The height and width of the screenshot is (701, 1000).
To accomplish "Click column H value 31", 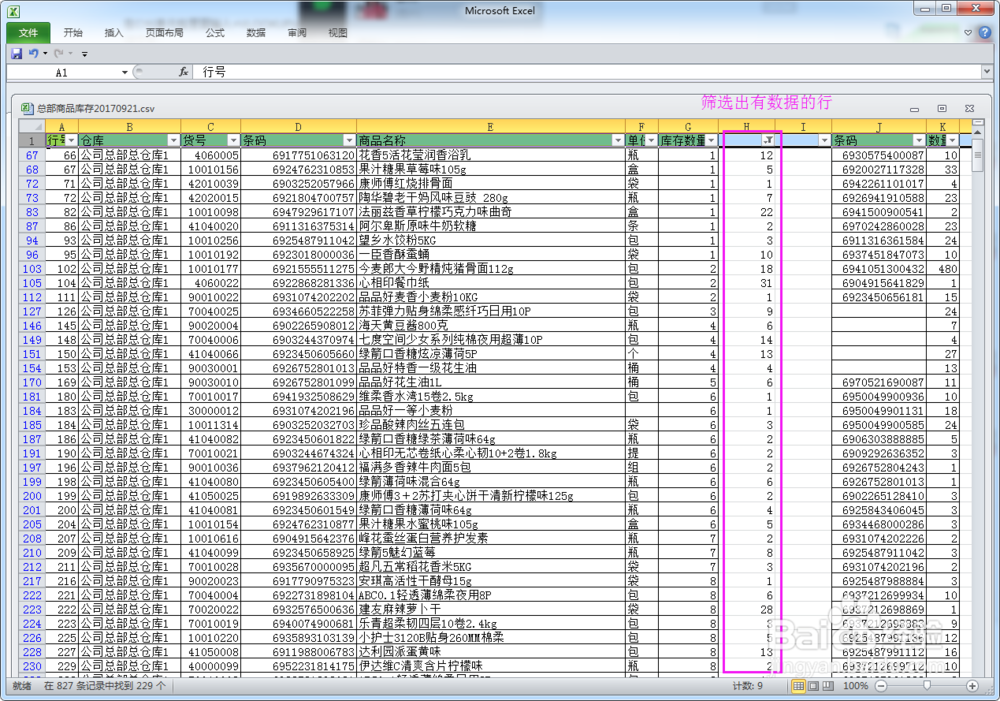I will click(746, 283).
